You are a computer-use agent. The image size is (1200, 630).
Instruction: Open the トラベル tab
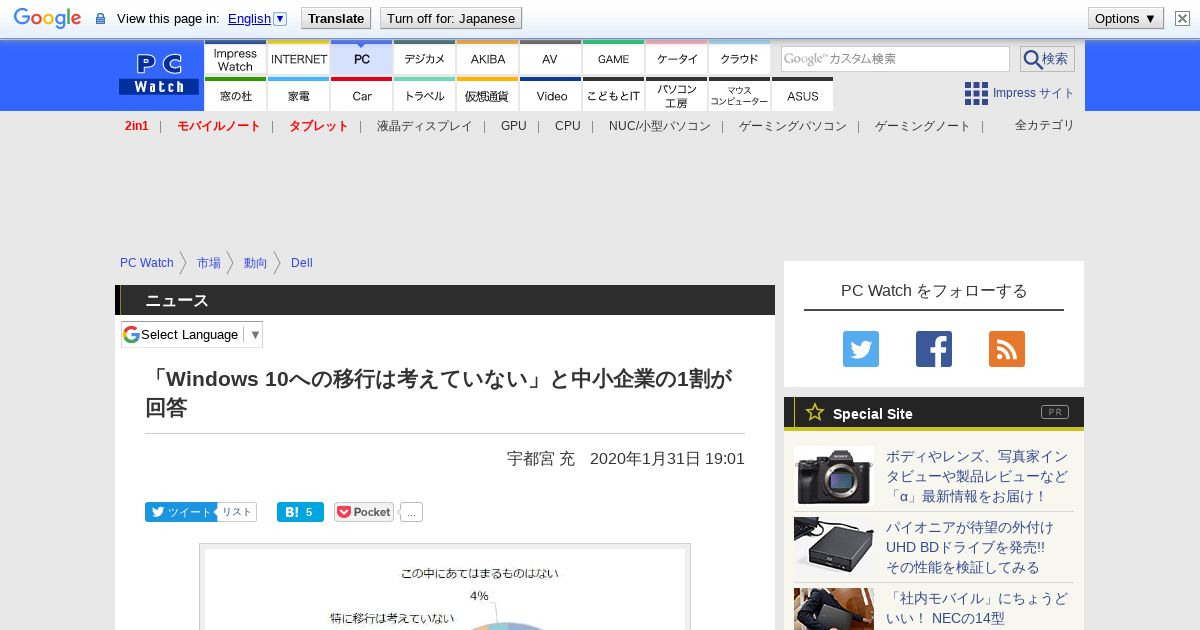(x=425, y=95)
